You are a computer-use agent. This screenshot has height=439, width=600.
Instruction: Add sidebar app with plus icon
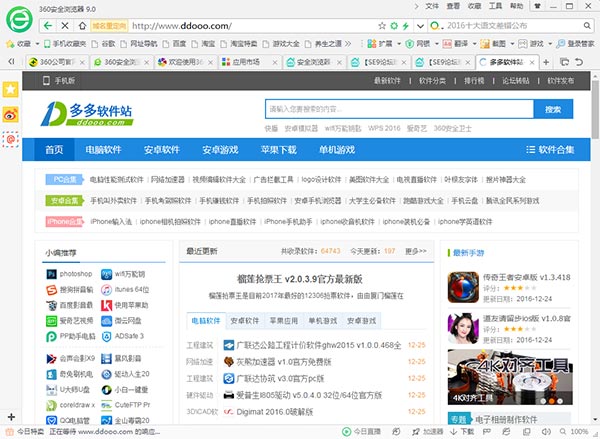click(x=11, y=416)
